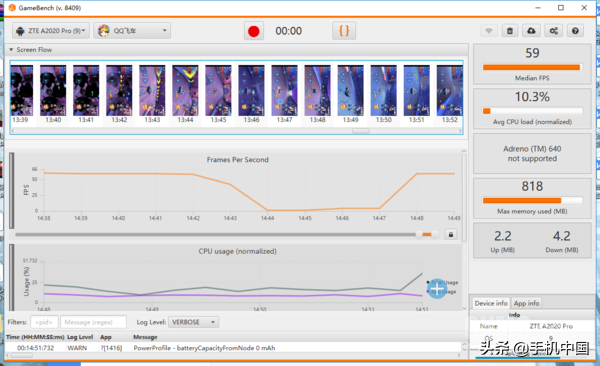Click the trash delete icon
The height and width of the screenshot is (366, 600).
510,31
